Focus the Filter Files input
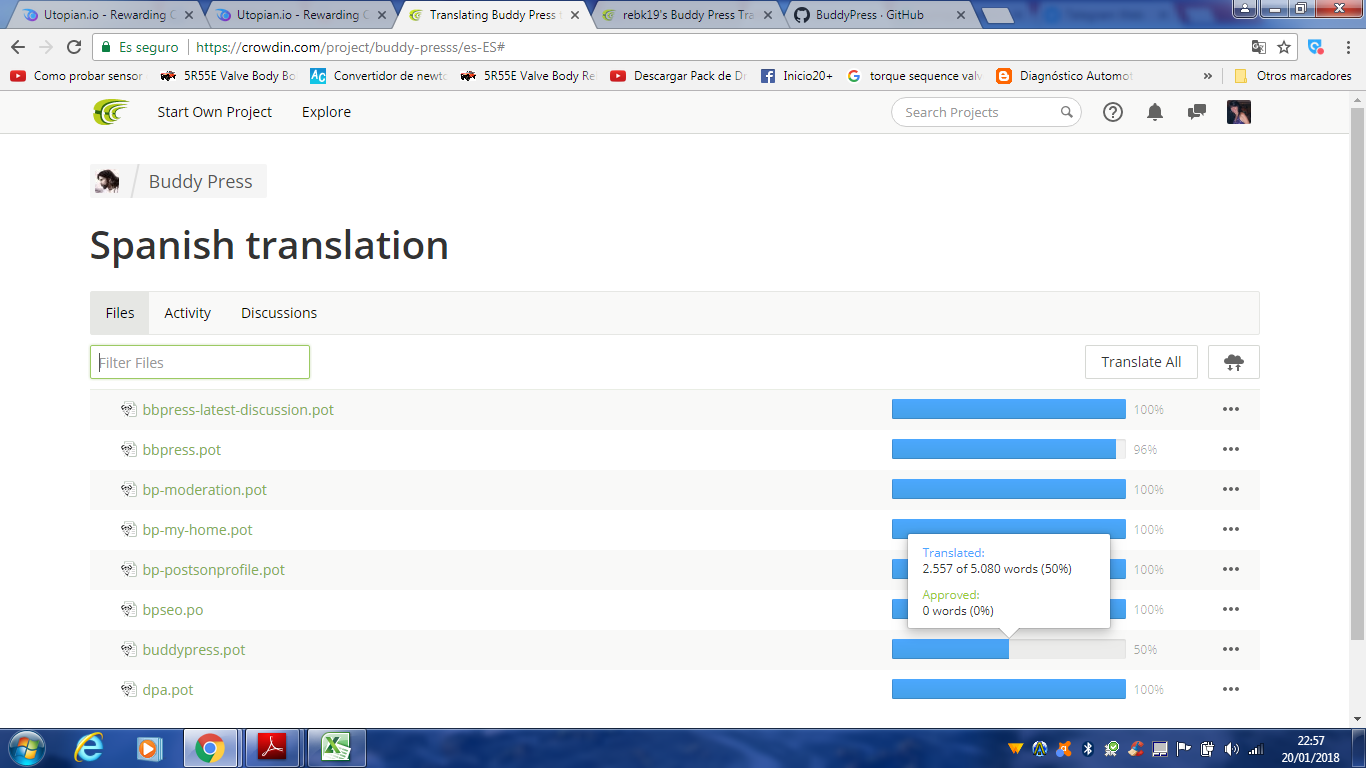Image resolution: width=1366 pixels, height=768 pixels. (200, 362)
